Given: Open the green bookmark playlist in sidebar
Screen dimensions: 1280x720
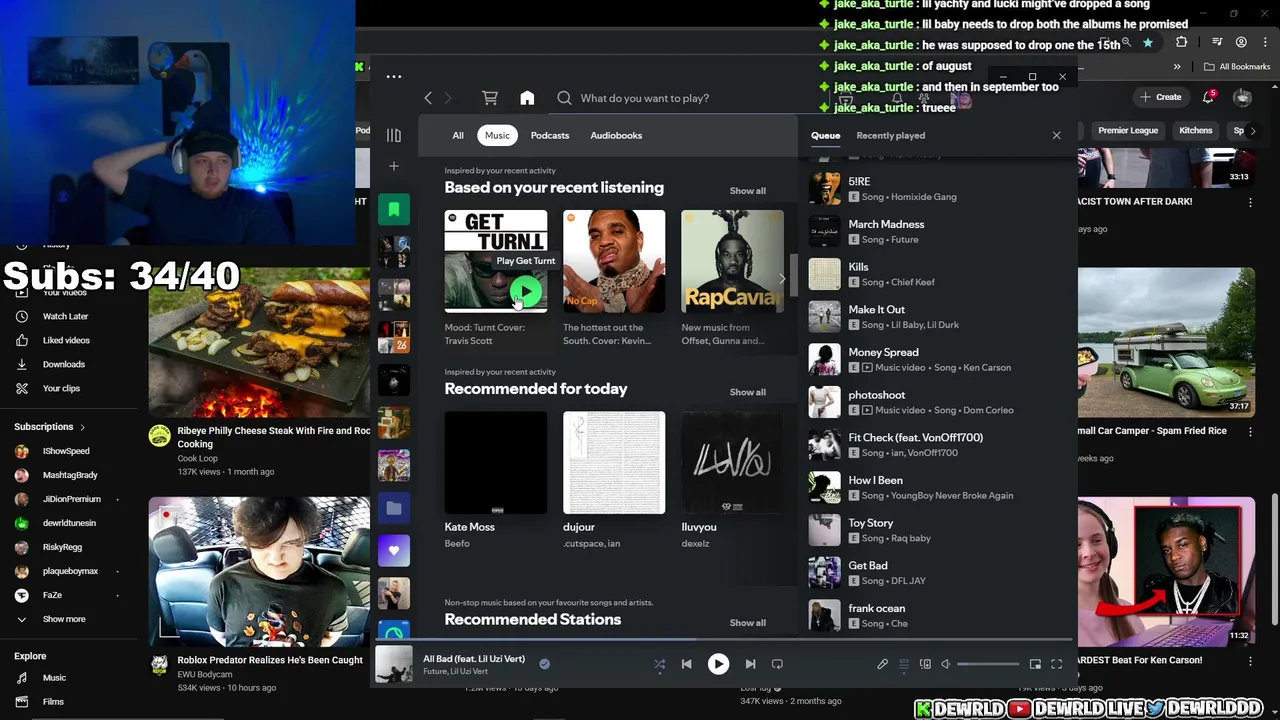Looking at the screenshot, I should click(394, 209).
